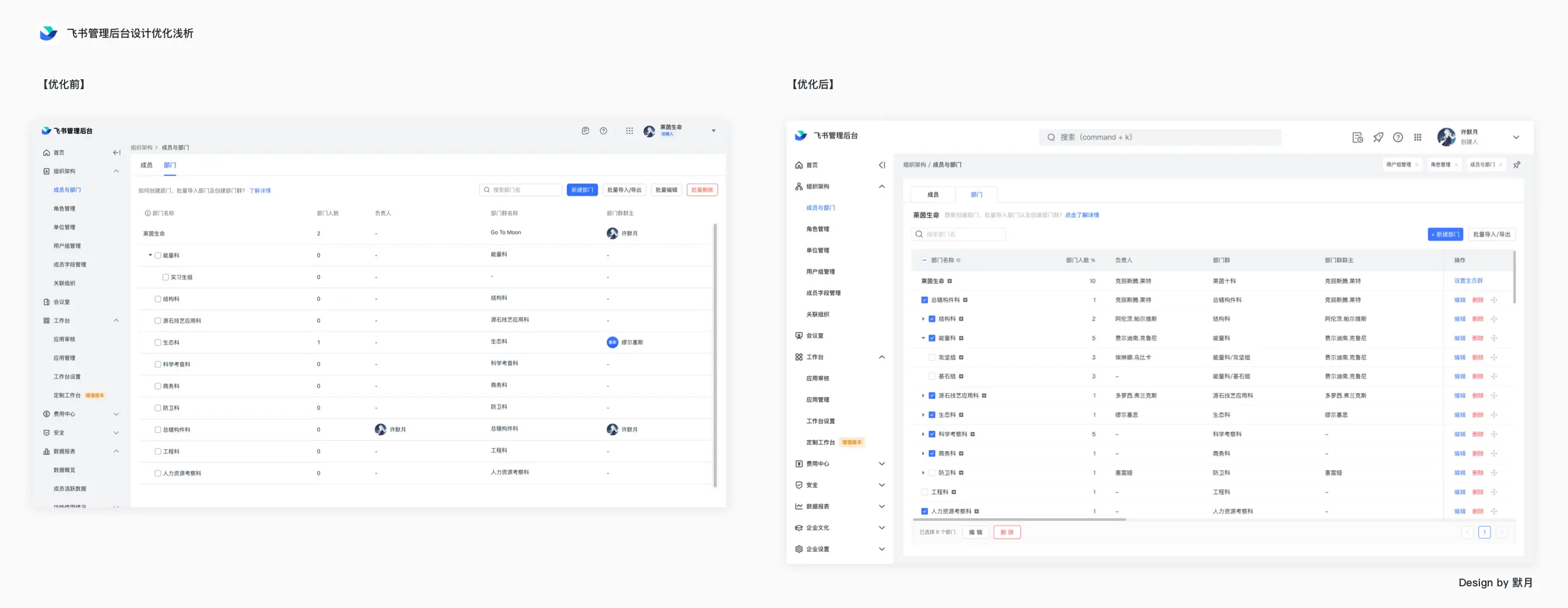
Task: Uncheck the 人力资源考察科 checkbox in 优化后
Action: tap(924, 511)
